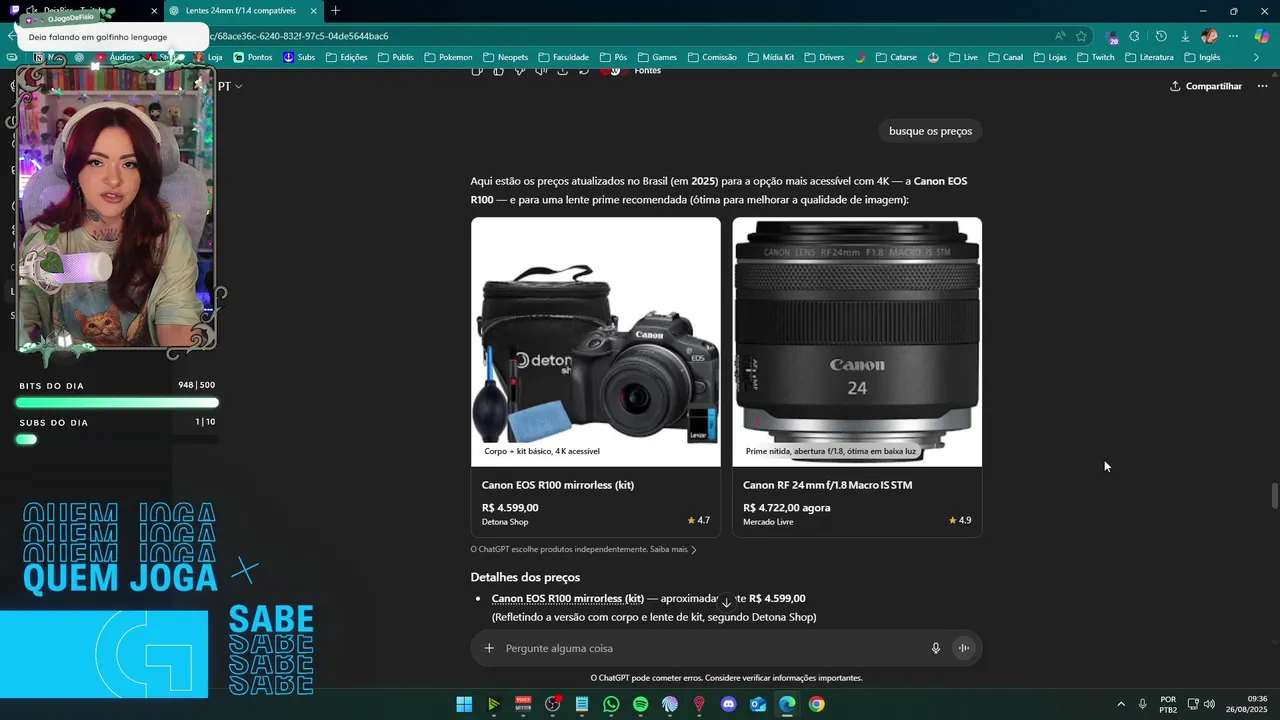Click the Compartilhar share button
Image resolution: width=1280 pixels, height=720 pixels.
1206,86
